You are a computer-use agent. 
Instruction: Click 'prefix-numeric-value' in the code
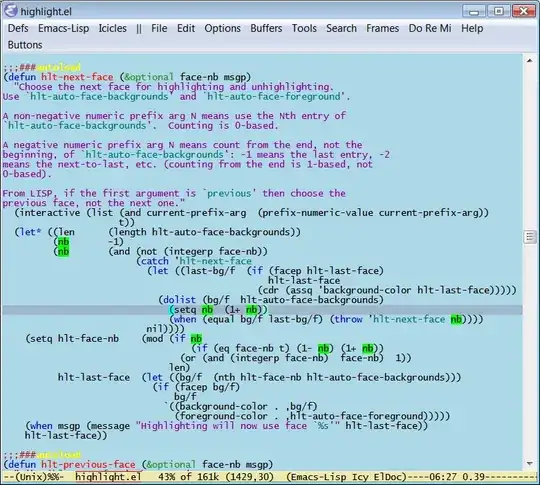coord(318,213)
